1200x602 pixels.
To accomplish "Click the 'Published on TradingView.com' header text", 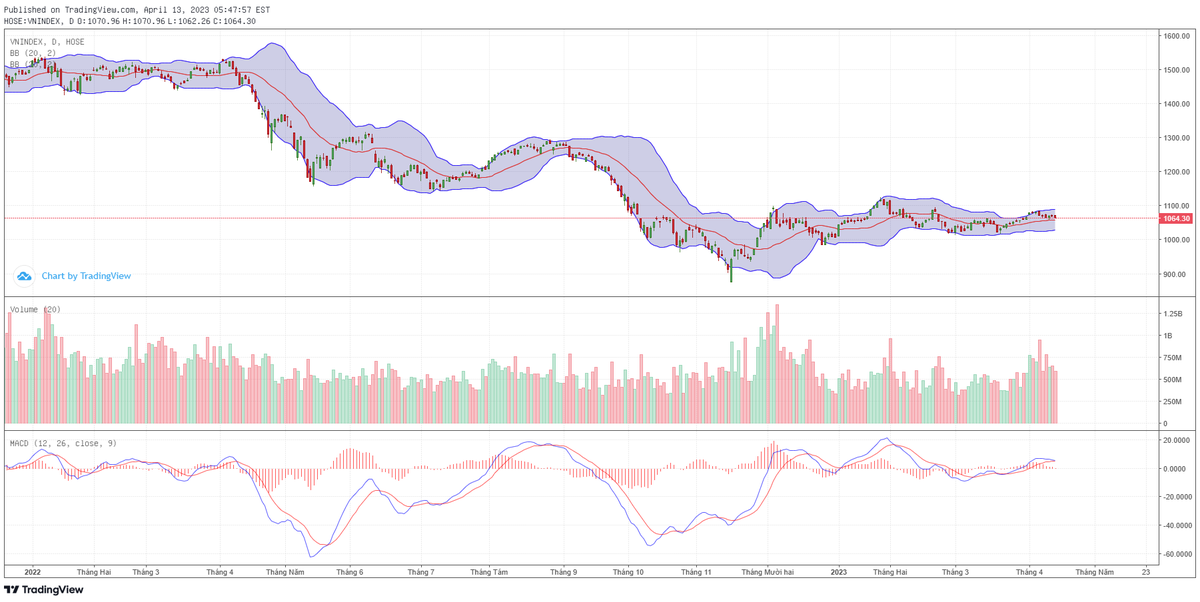I will [70, 9].
